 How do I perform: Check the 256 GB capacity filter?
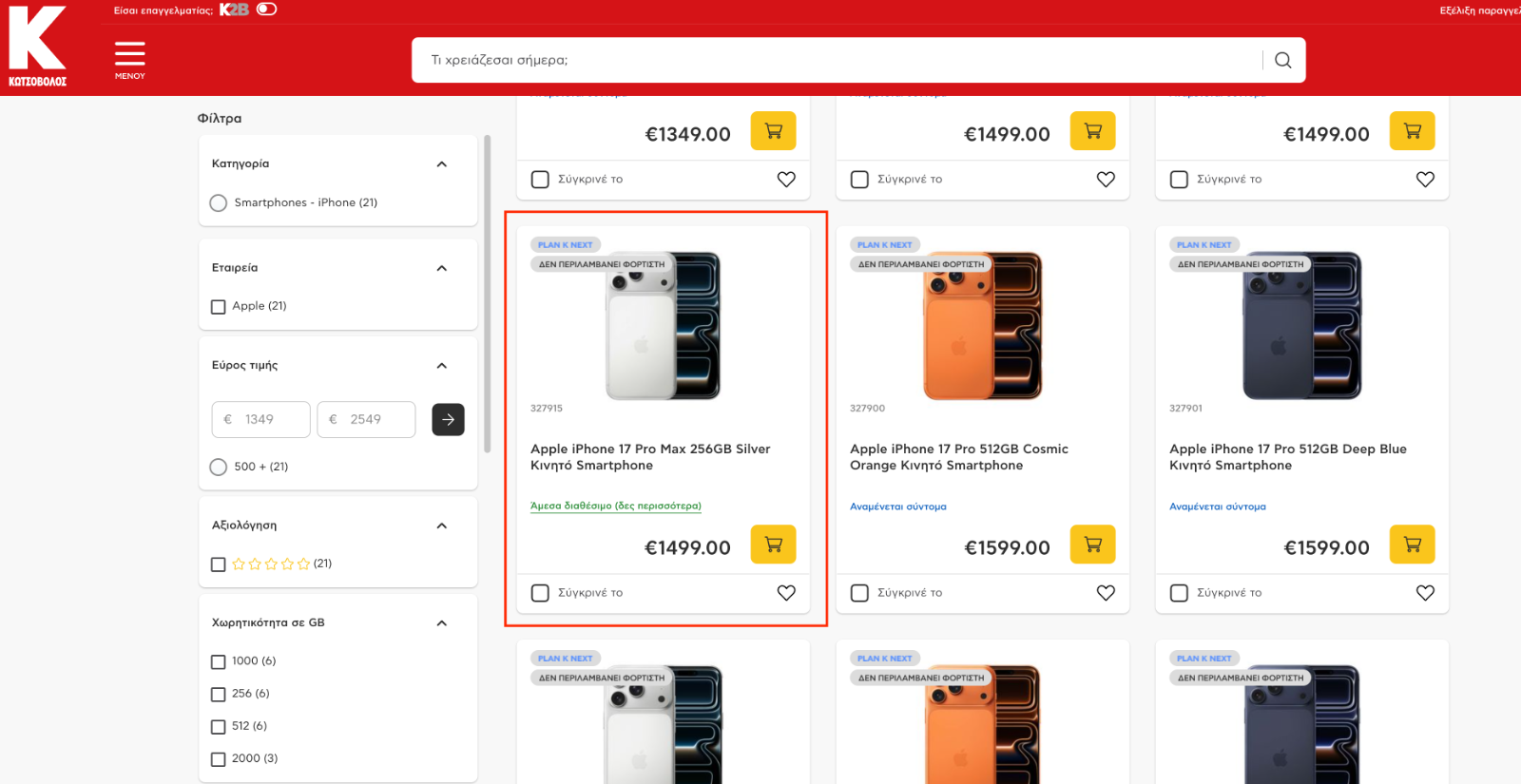coord(219,695)
